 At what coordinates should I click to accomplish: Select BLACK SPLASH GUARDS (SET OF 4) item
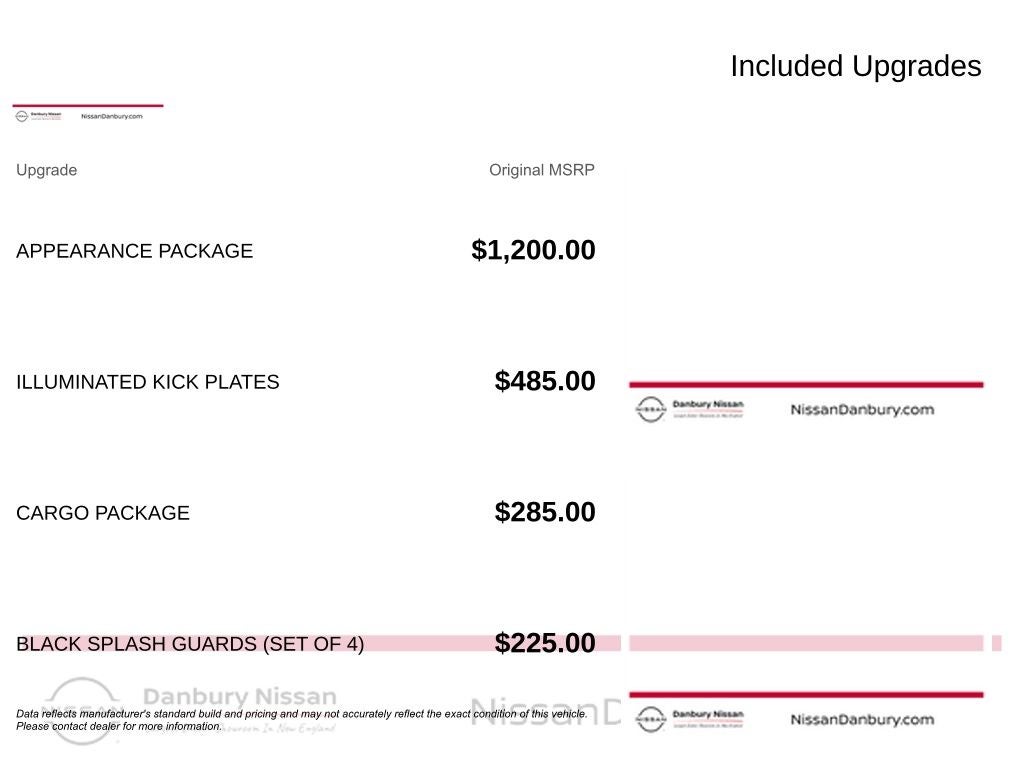click(190, 644)
